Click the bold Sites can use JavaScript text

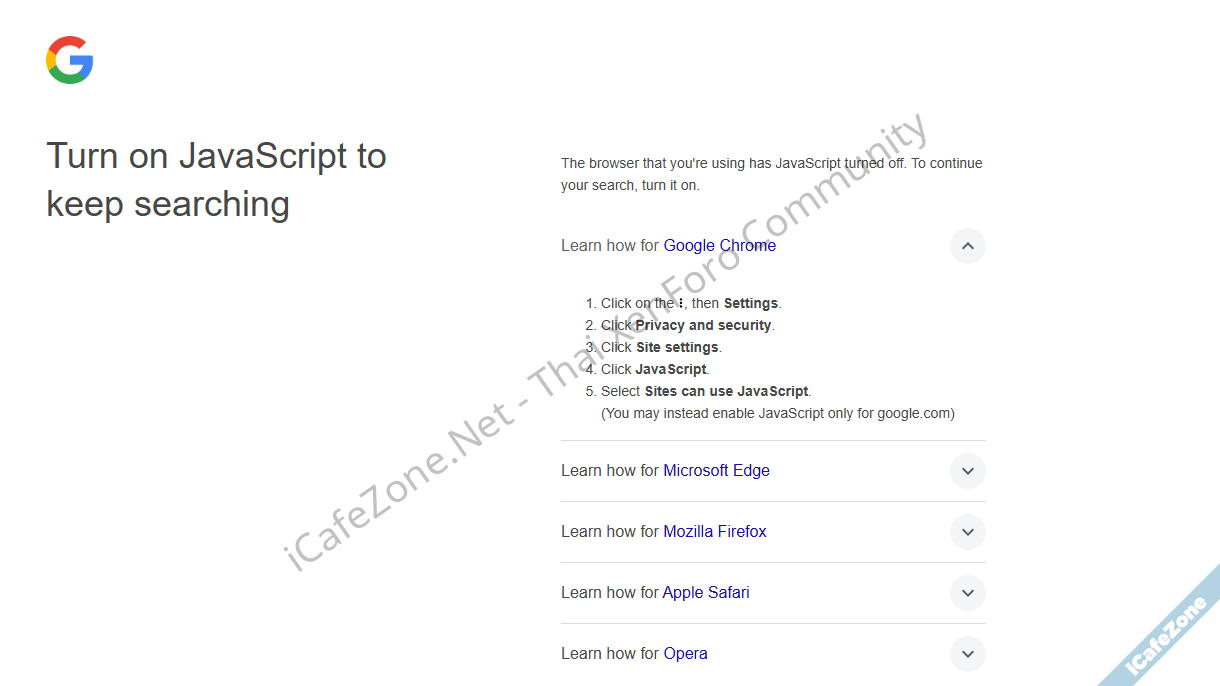click(x=727, y=391)
